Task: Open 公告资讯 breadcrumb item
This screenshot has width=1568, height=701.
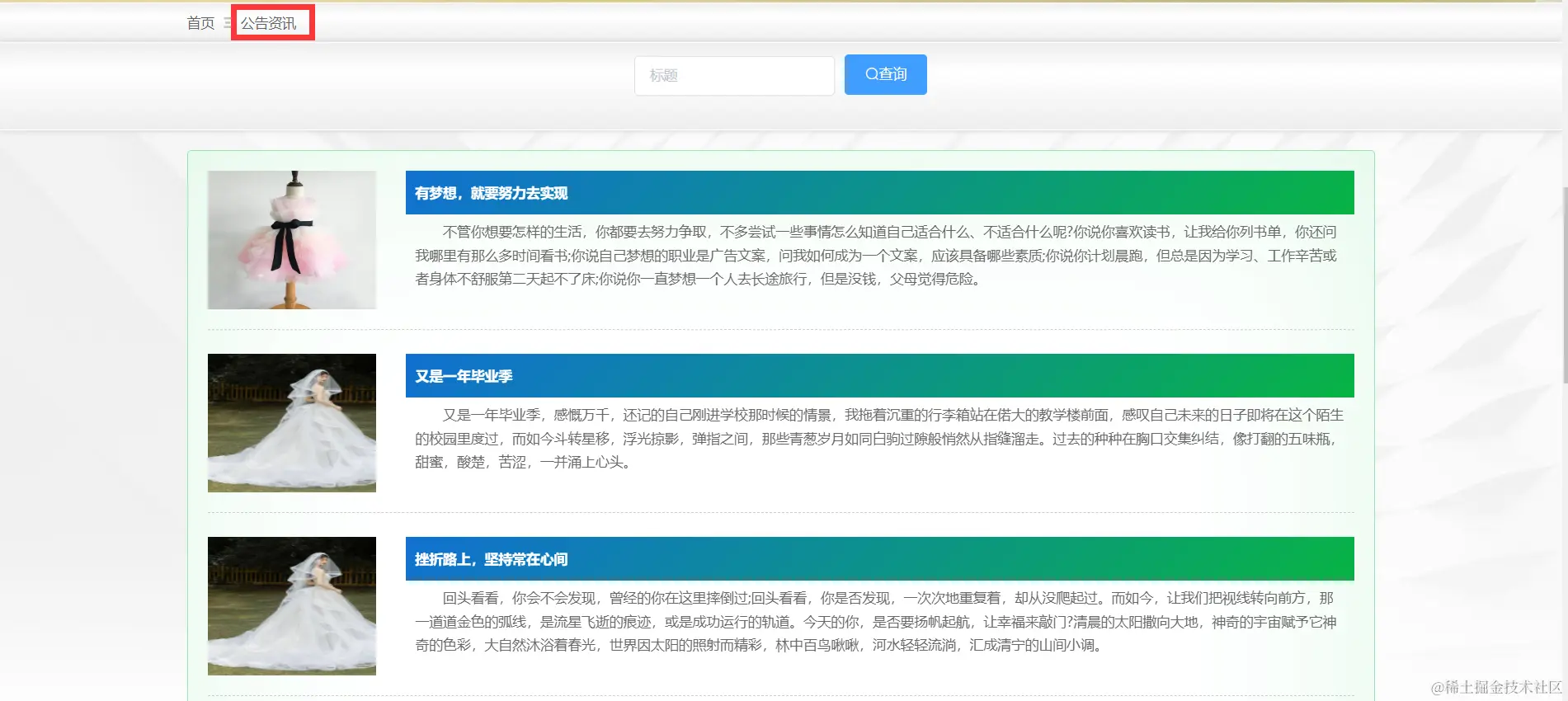Action: (x=268, y=23)
